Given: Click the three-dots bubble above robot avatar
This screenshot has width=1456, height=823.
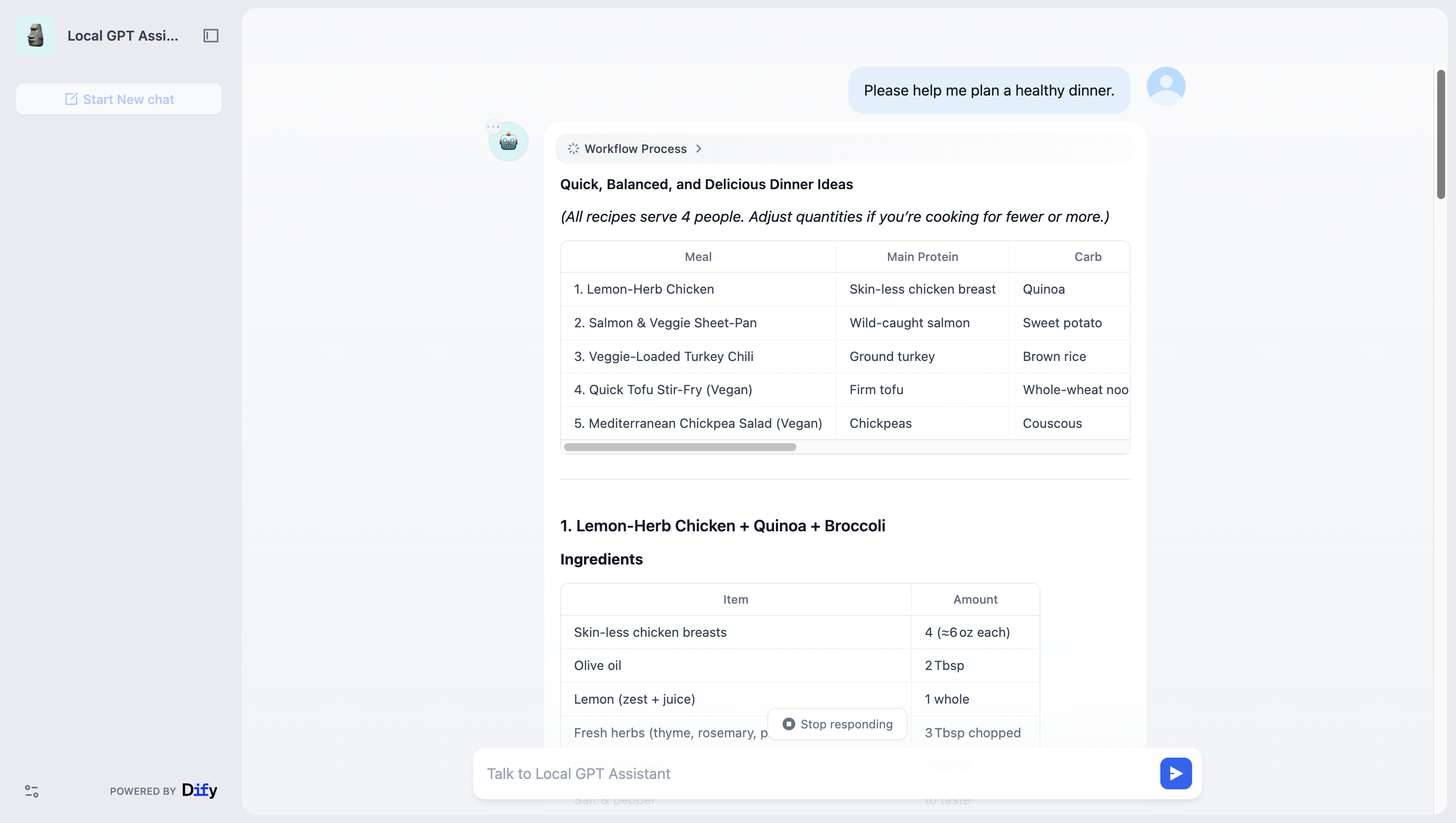Looking at the screenshot, I should point(493,127).
